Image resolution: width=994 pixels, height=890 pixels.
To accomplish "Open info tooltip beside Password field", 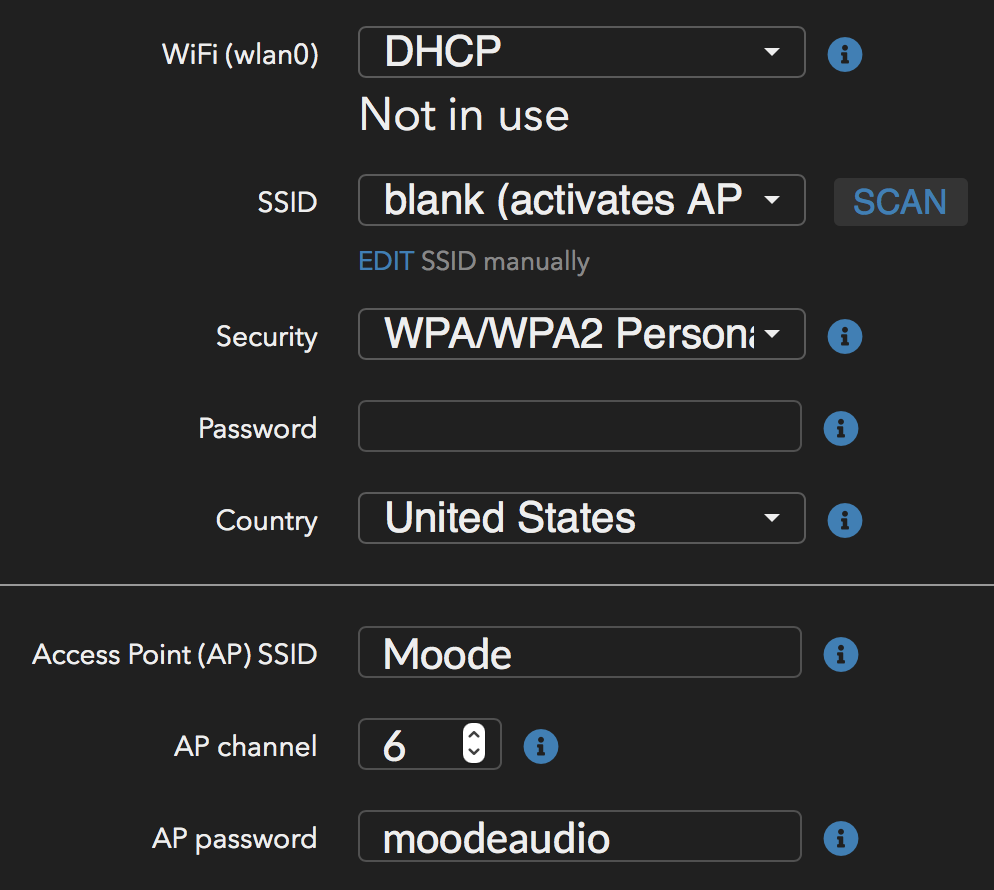I will coord(841,429).
